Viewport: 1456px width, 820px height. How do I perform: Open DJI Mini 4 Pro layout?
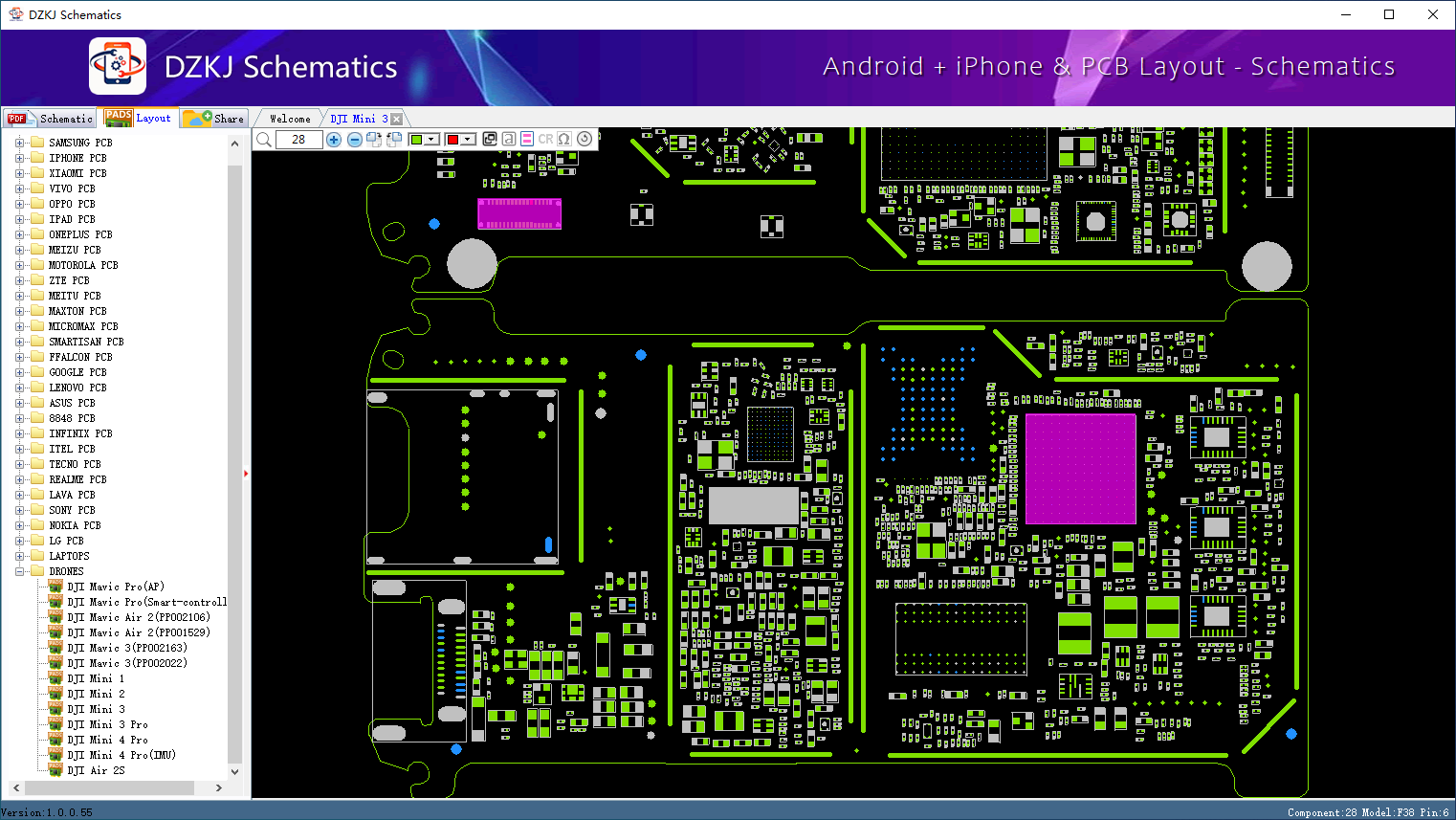click(x=107, y=740)
